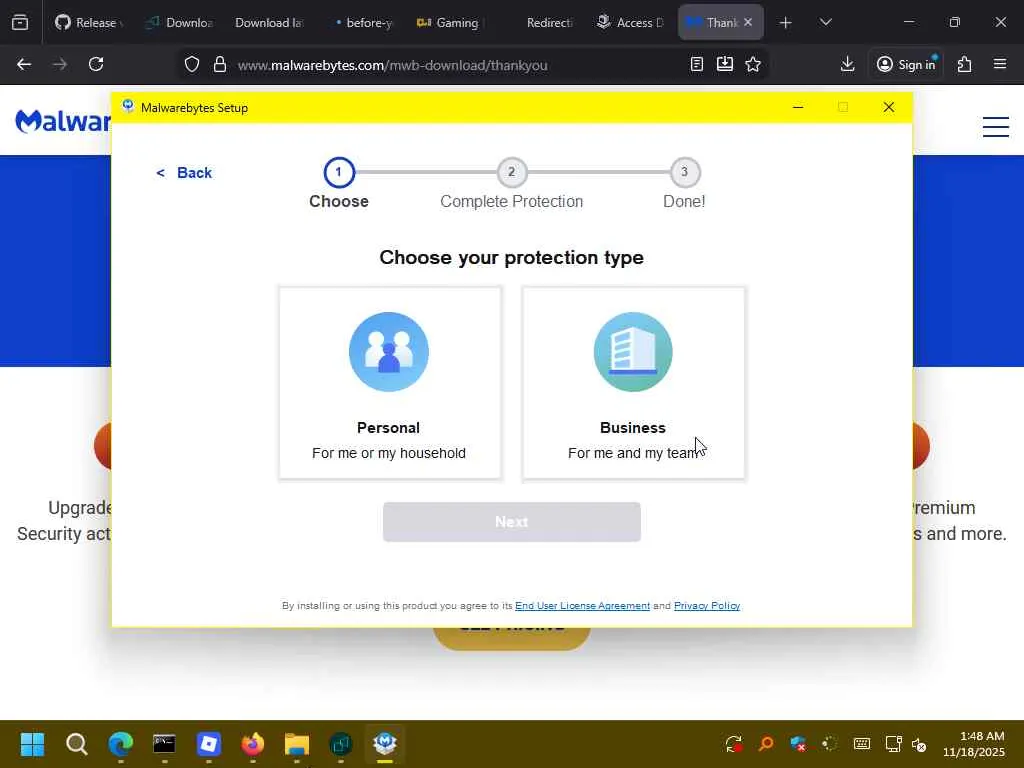Click the Malwarebytes installer taskbar icon

point(385,744)
